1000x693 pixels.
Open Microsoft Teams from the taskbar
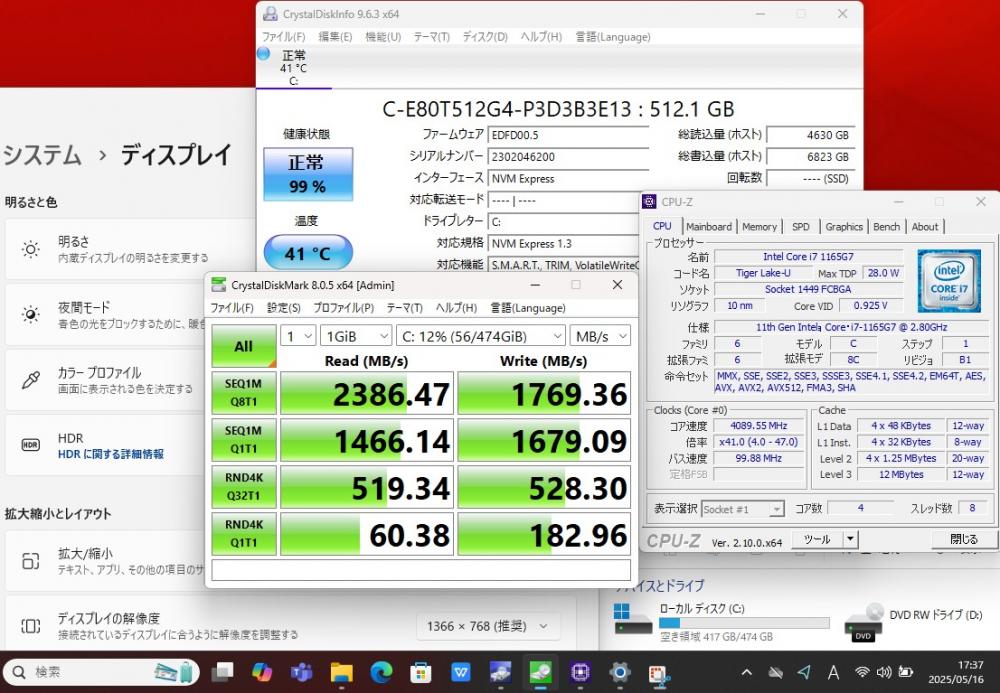click(301, 672)
